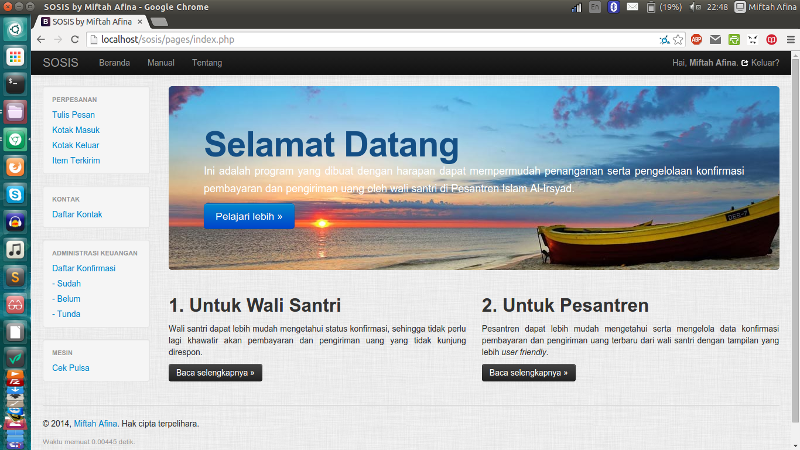Image resolution: width=800 pixels, height=450 pixels.
Task: Open the Adblock Plus extension icon
Action: 696,39
